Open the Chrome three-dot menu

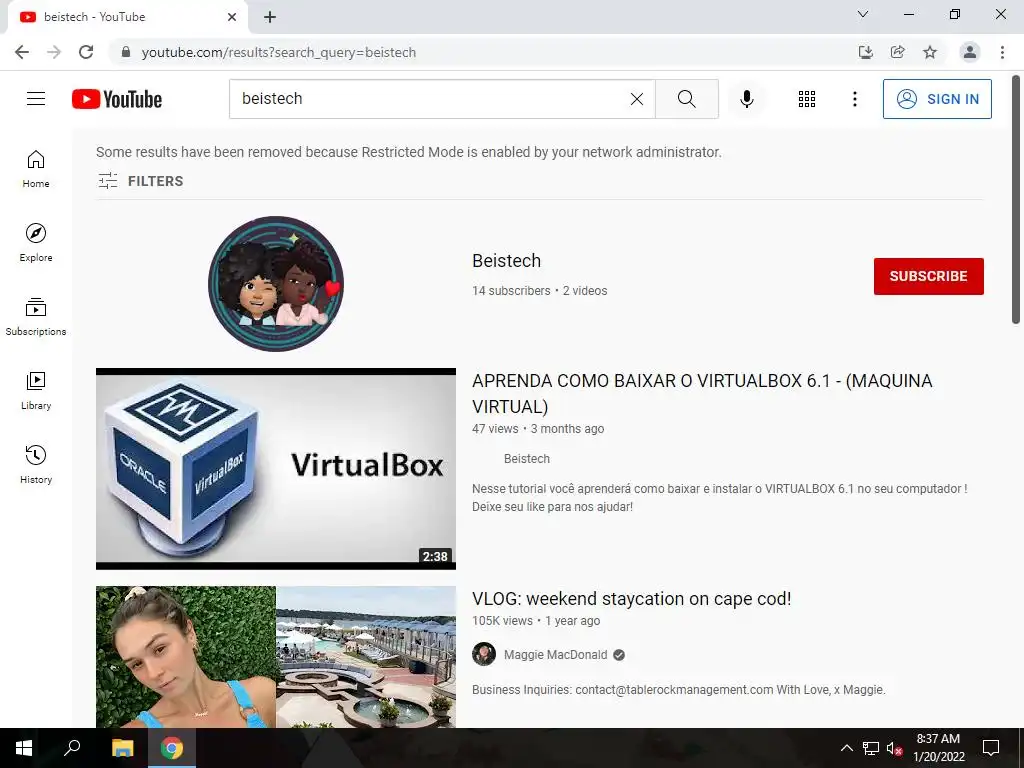pos(1002,52)
